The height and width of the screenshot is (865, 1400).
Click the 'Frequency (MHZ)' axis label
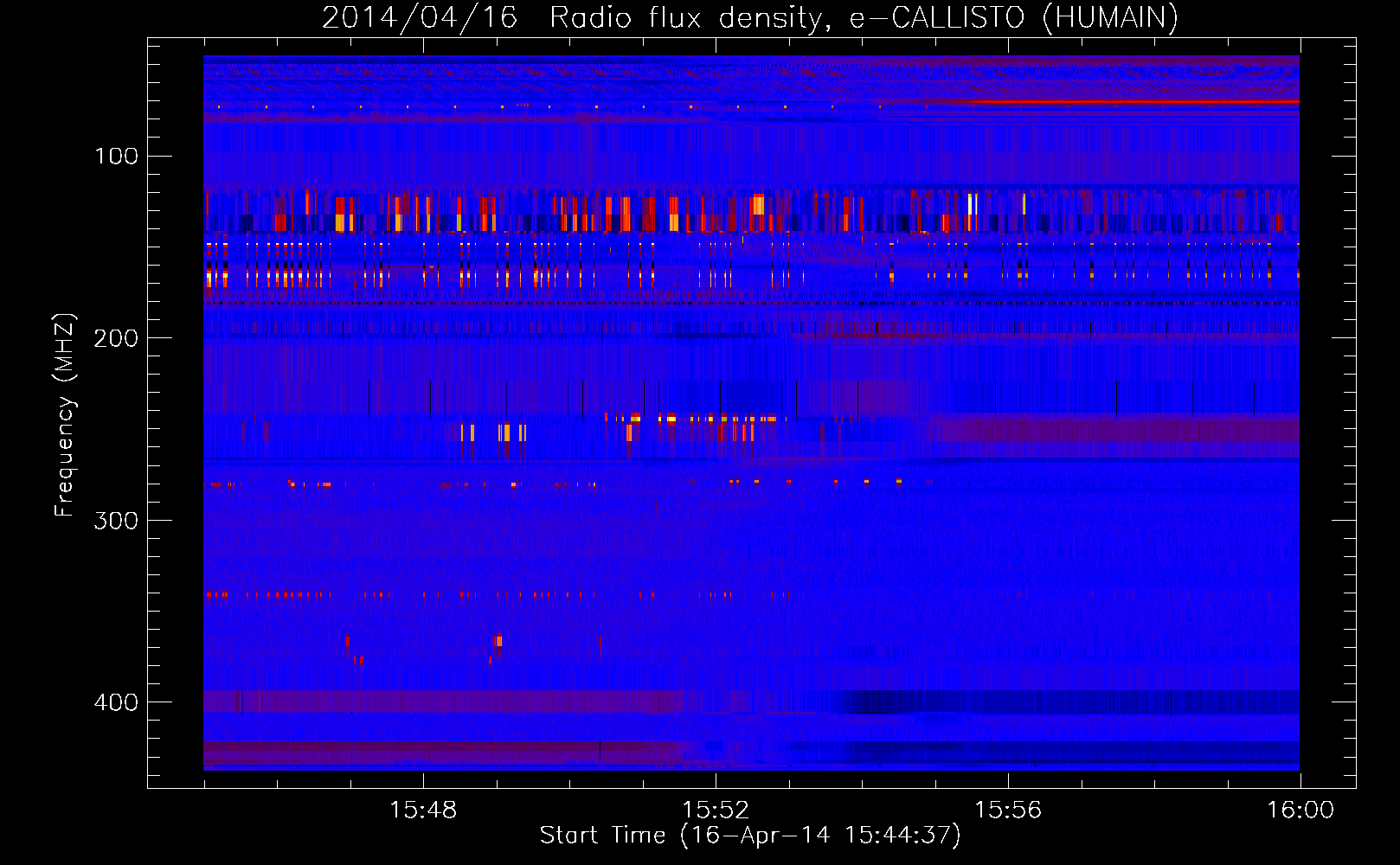pyautogui.click(x=65, y=415)
